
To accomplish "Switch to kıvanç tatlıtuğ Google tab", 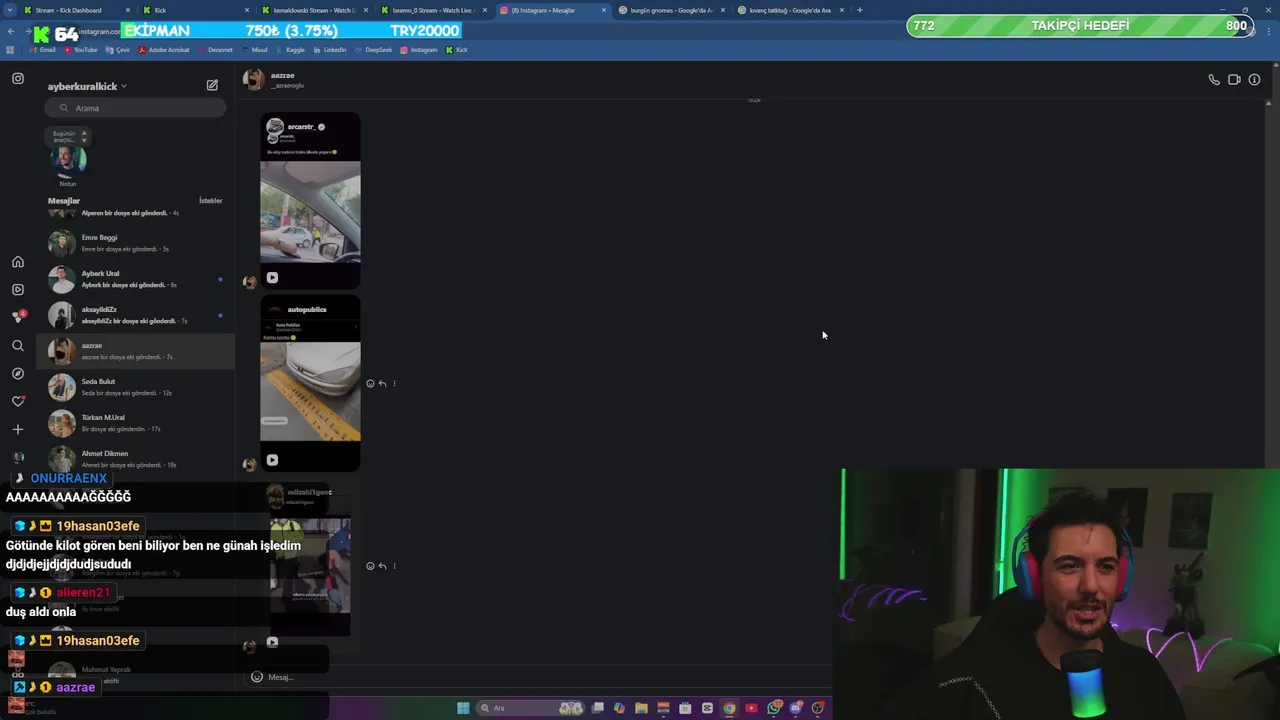I will (790, 10).
